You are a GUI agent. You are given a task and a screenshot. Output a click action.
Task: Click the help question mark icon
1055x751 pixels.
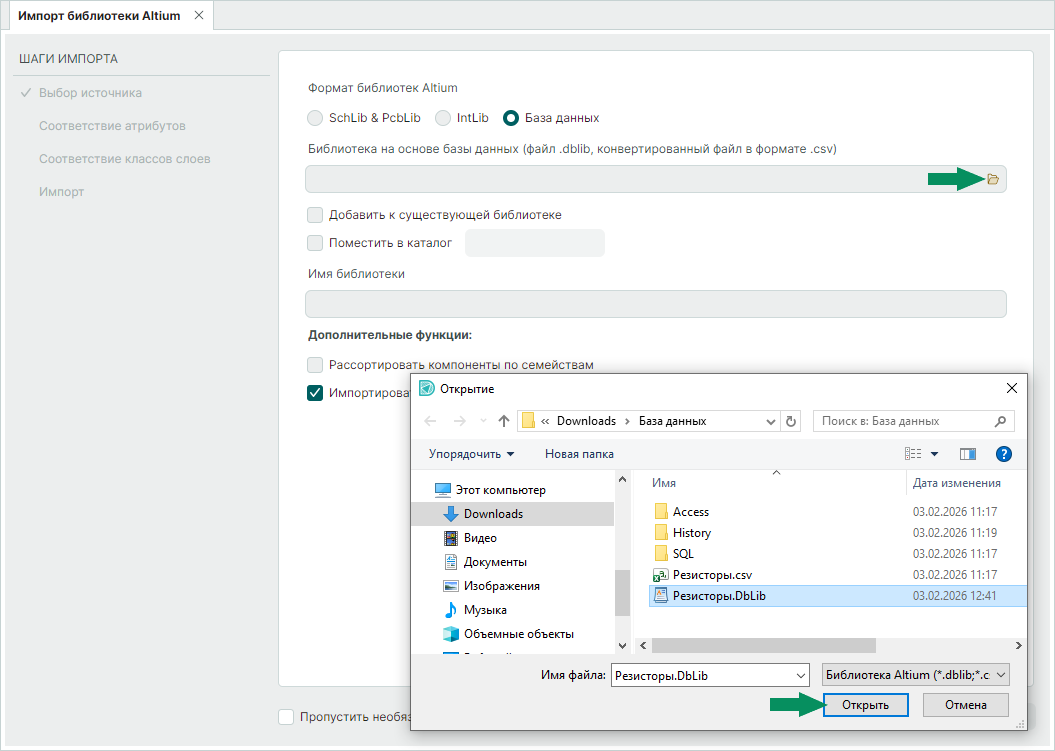[x=1004, y=454]
